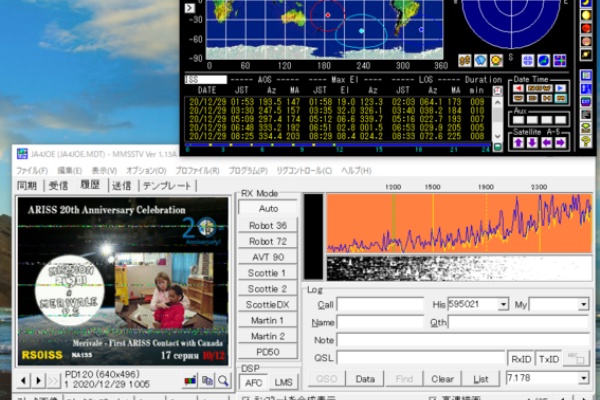Select Scottie 1 RX mode
This screenshot has height=400, width=600.
tap(268, 273)
